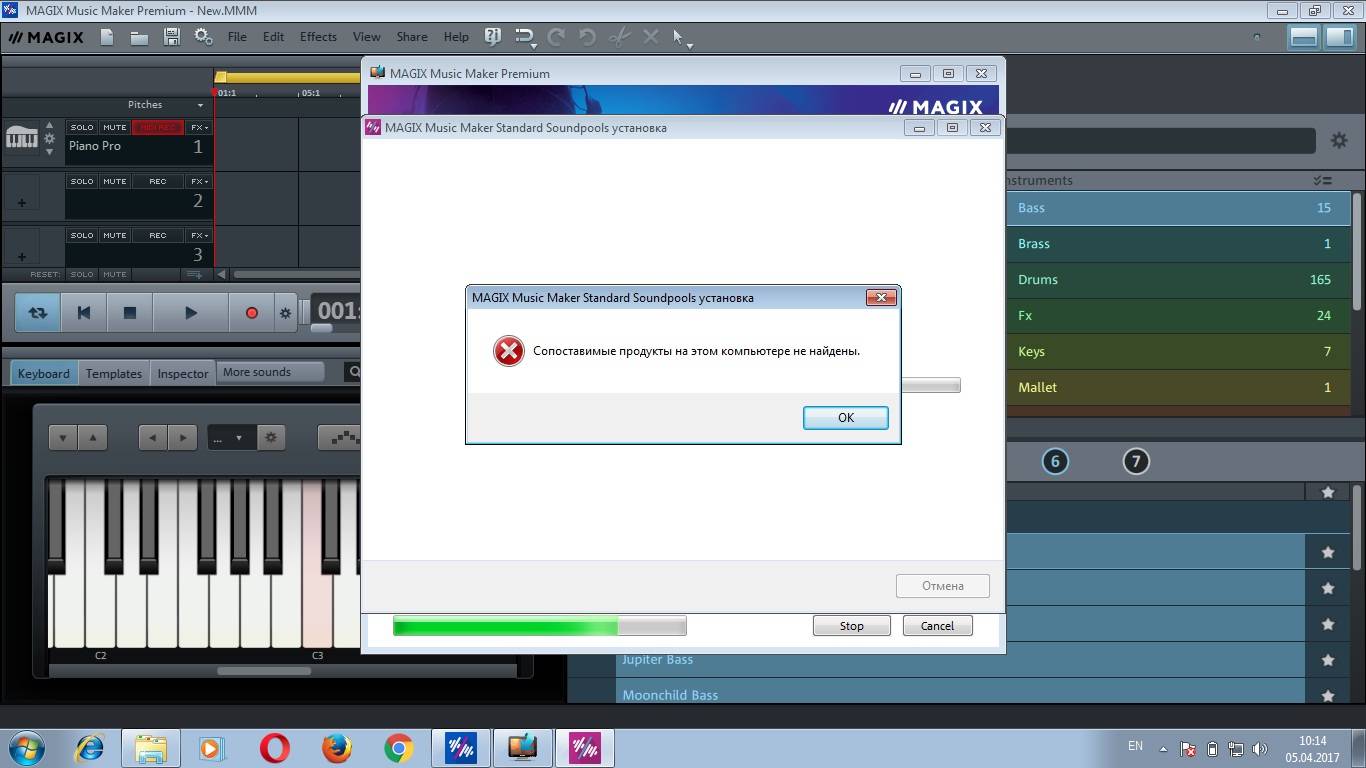Open Opera browser from the taskbar
This screenshot has width=1366, height=768.
click(274, 748)
